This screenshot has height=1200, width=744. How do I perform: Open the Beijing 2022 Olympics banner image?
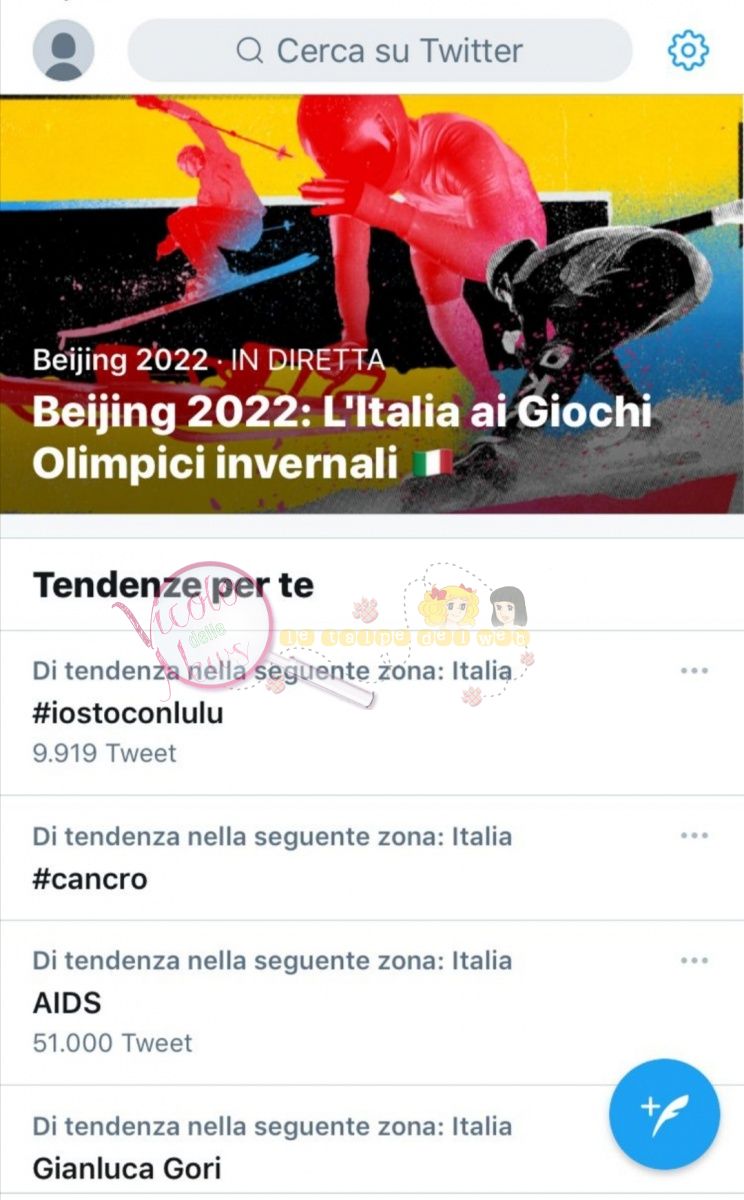click(372, 304)
